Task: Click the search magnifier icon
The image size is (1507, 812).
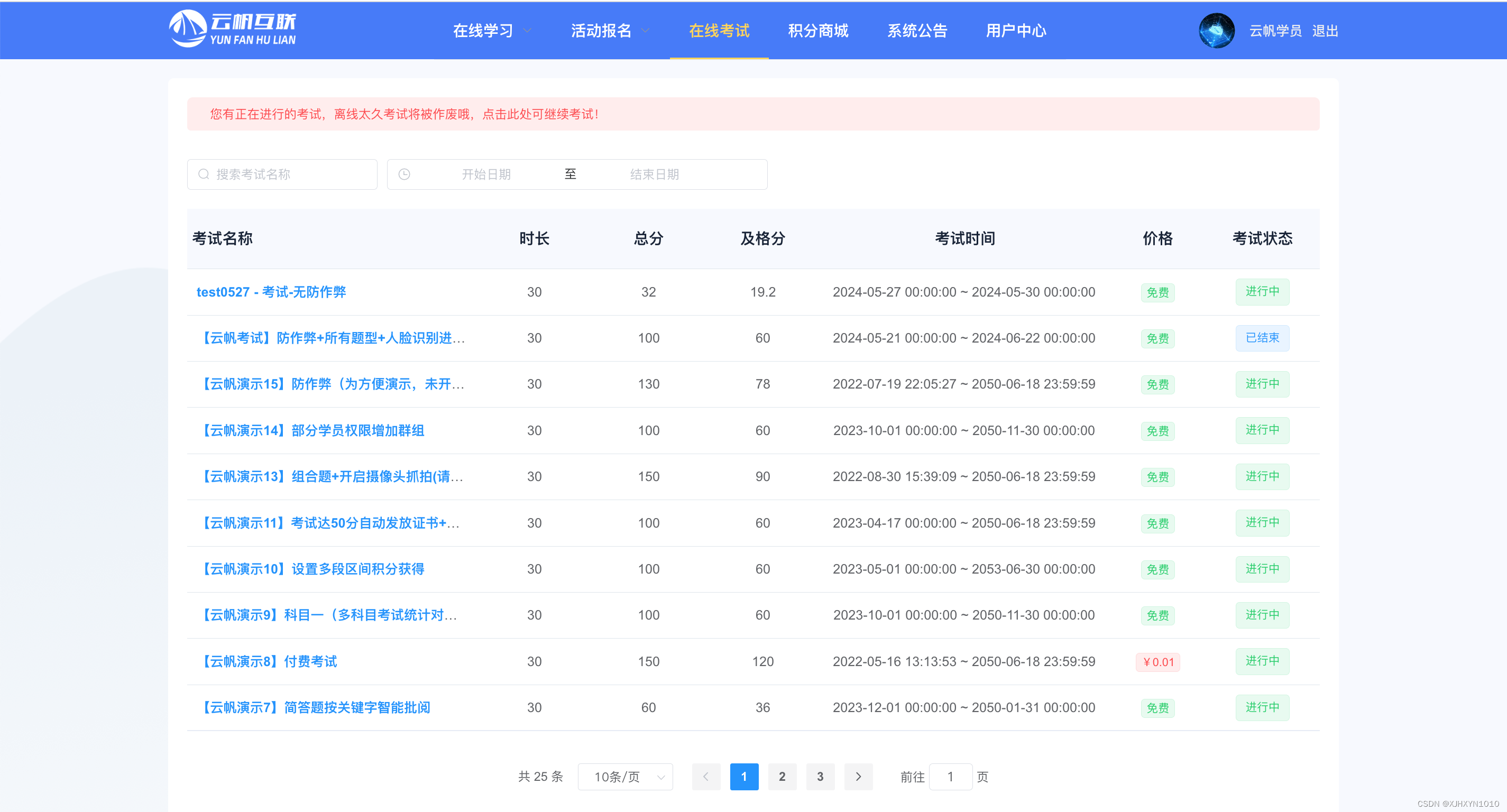Action: [204, 174]
